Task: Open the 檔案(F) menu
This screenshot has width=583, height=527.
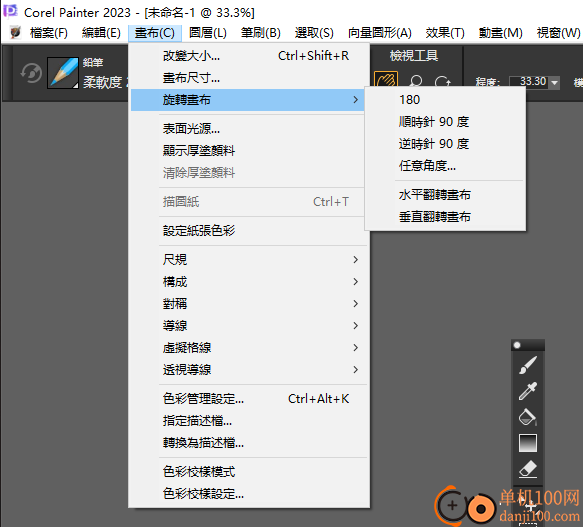Action: pos(49,33)
